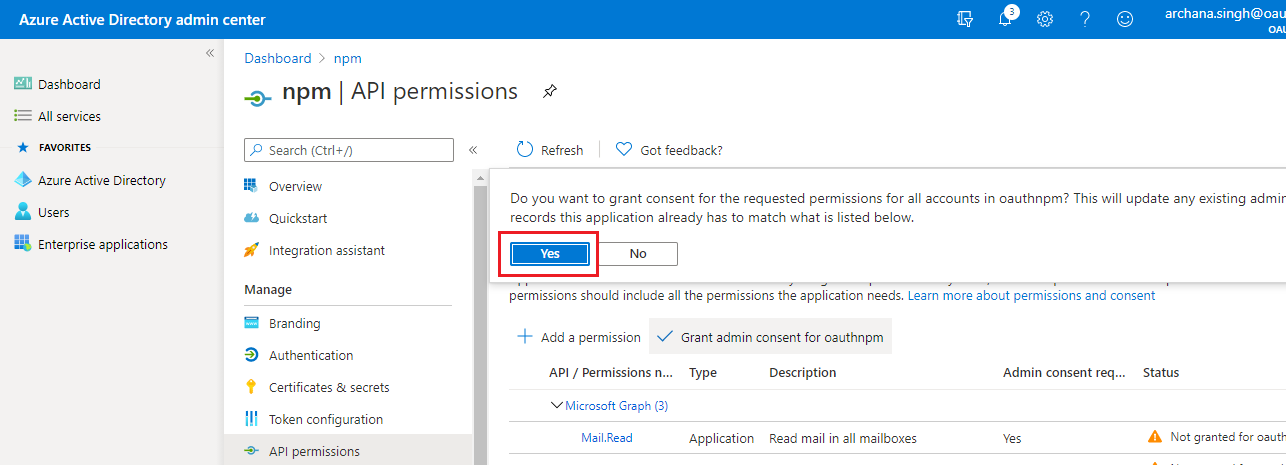The image size is (1286, 465).
Task: Collapse the Microsoft Graph permissions group
Action: tap(557, 406)
